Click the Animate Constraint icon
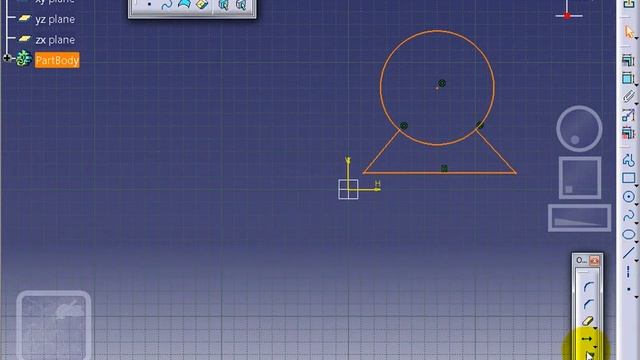 pyautogui.click(x=628, y=115)
